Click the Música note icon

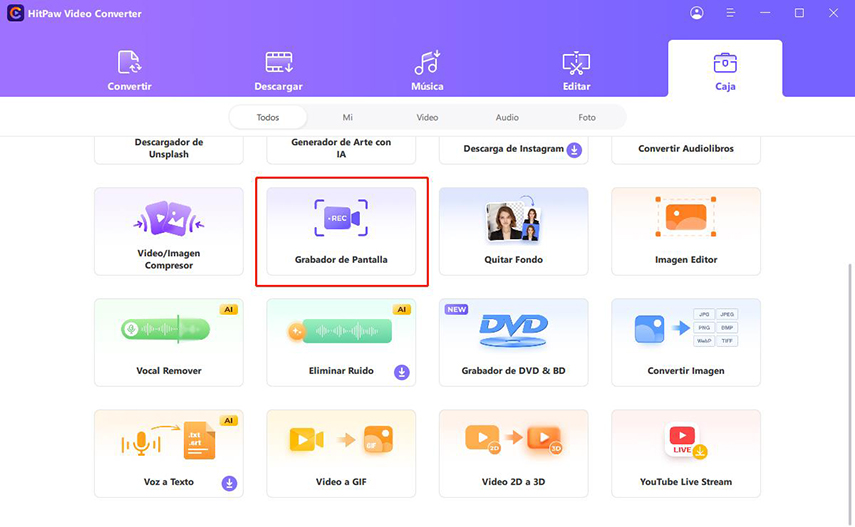(427, 62)
